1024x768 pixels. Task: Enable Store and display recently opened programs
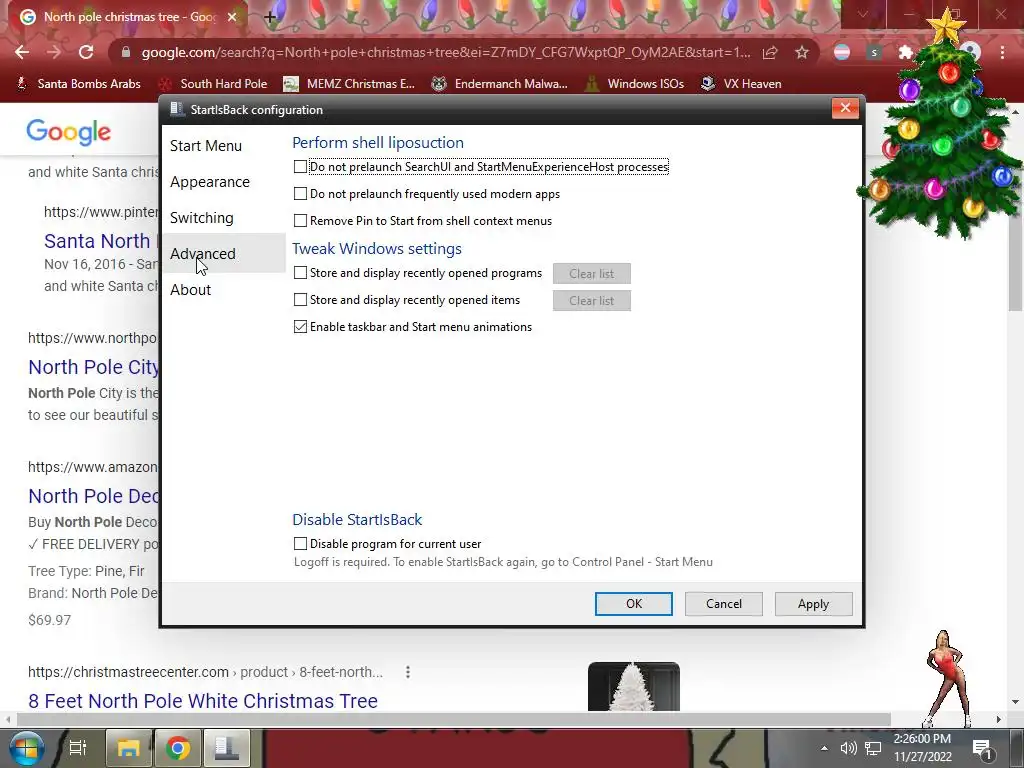click(300, 273)
